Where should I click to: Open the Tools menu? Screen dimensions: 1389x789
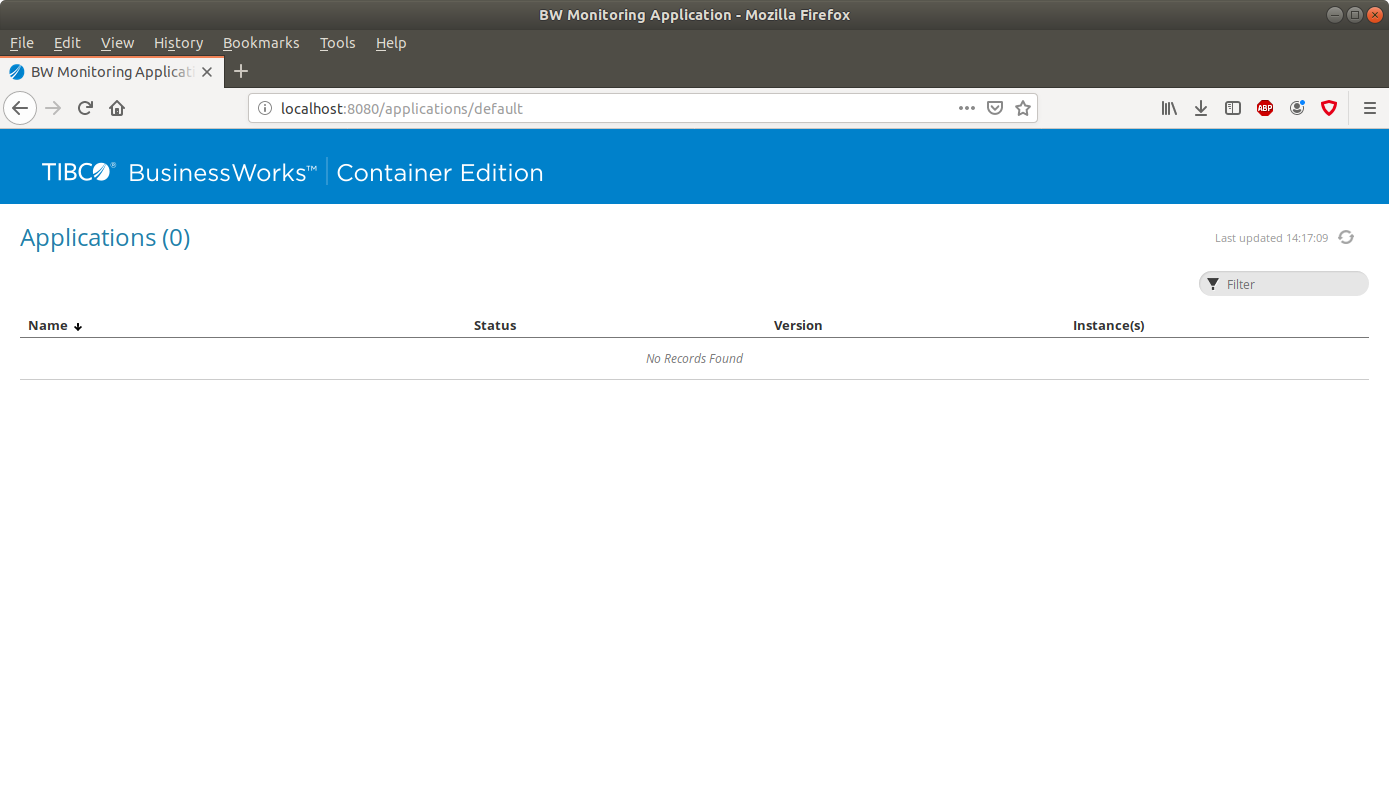click(338, 43)
